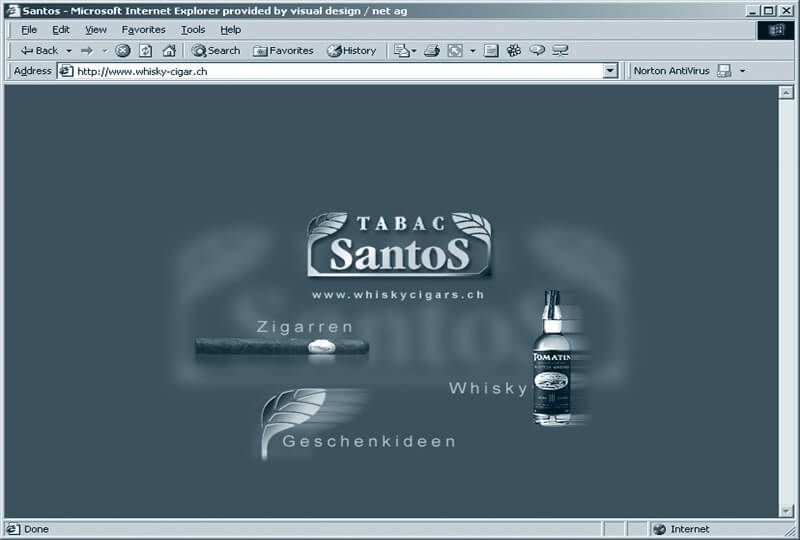Screen dimensions: 800x540
Task: Expand the Norton AntiVirus dropdown arrow
Action: pyautogui.click(x=742, y=71)
